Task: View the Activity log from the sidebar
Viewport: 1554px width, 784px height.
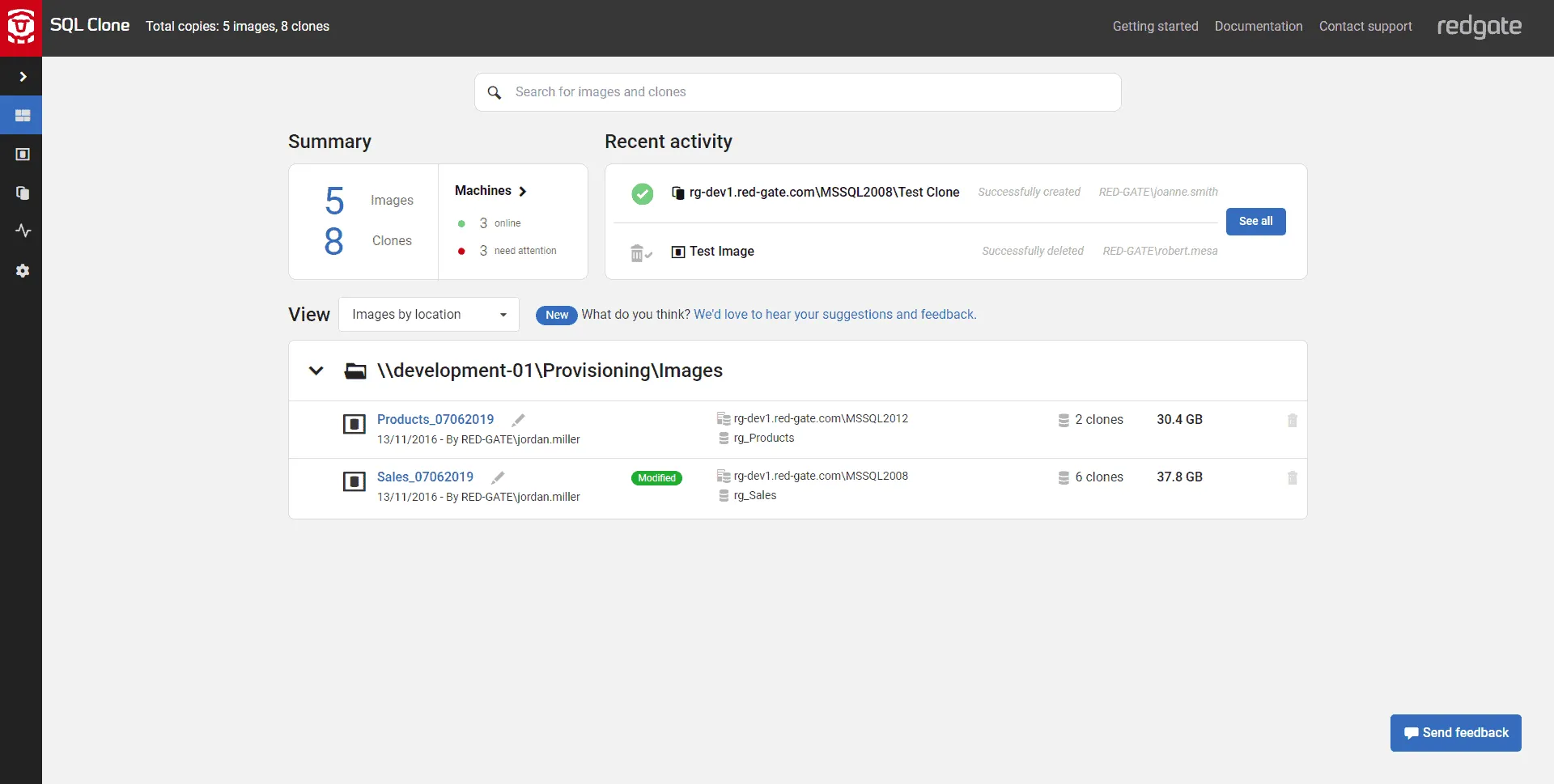Action: [x=23, y=231]
